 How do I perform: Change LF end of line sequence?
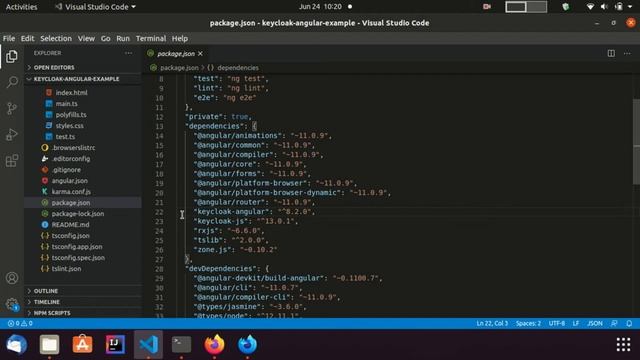576,323
